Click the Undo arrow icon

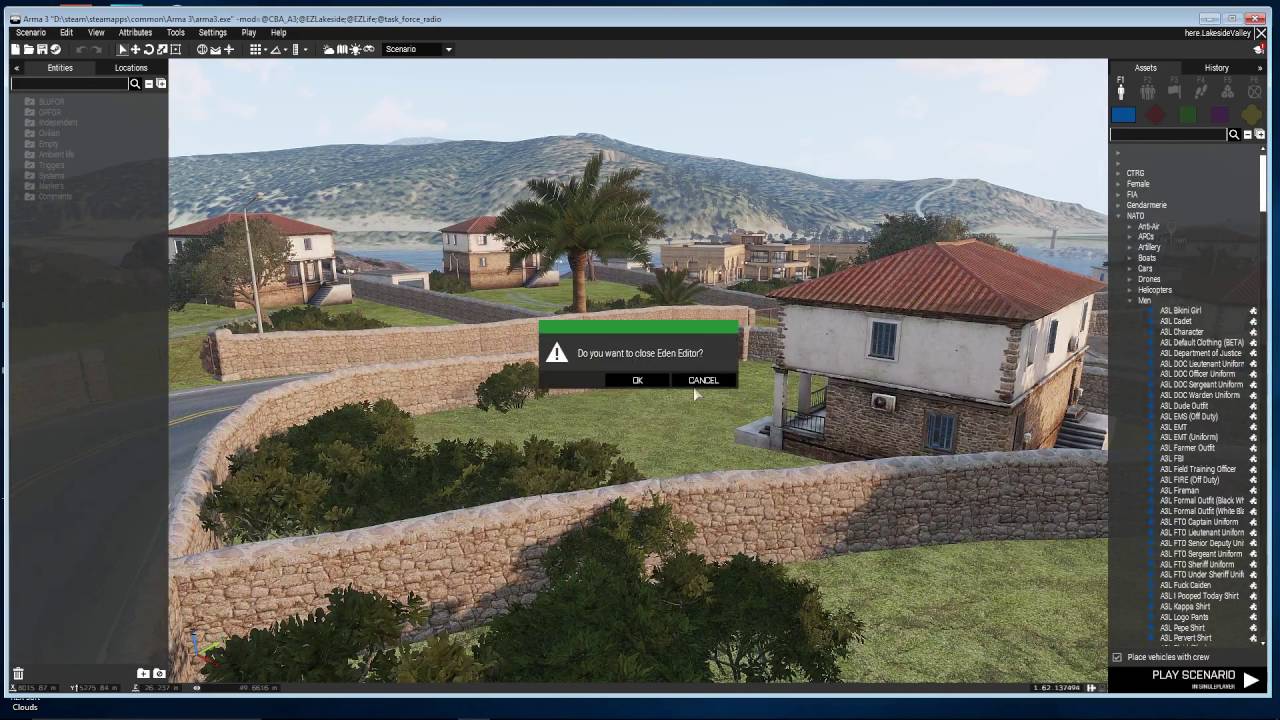(x=82, y=49)
